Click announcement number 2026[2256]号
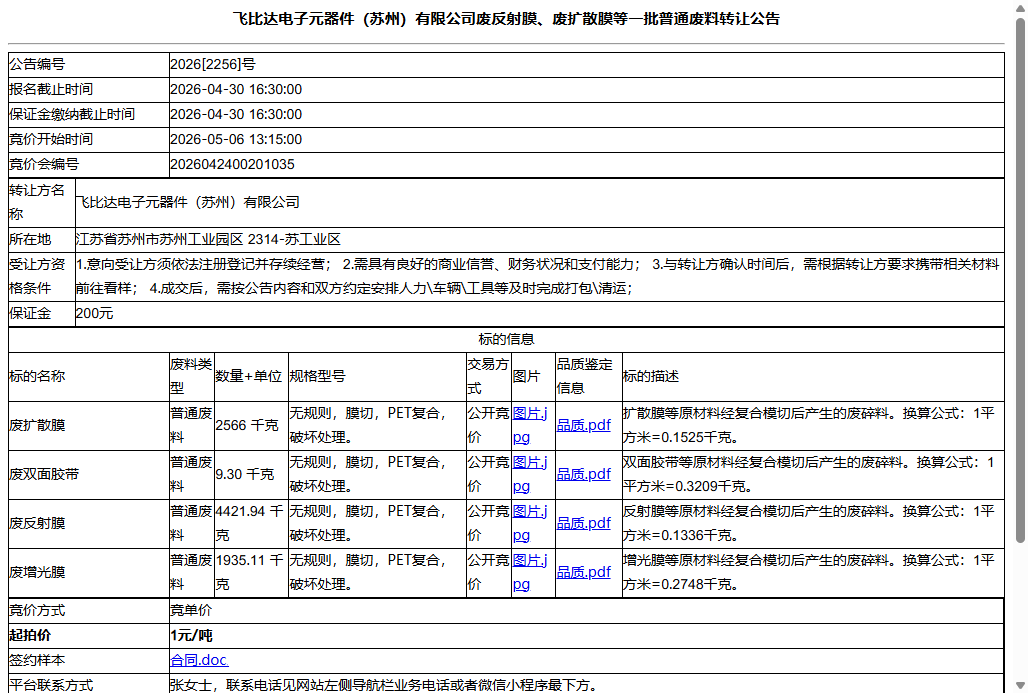The width and height of the screenshot is (1028, 693). click(x=213, y=64)
